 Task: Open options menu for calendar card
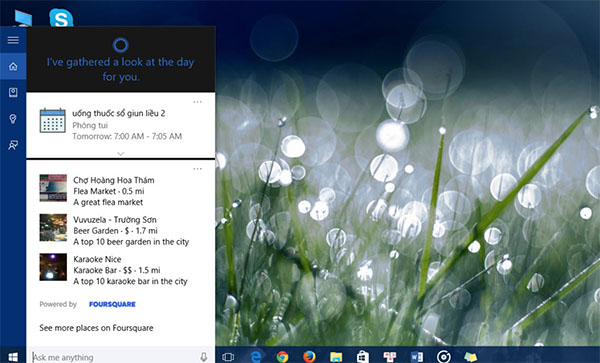tap(197, 102)
